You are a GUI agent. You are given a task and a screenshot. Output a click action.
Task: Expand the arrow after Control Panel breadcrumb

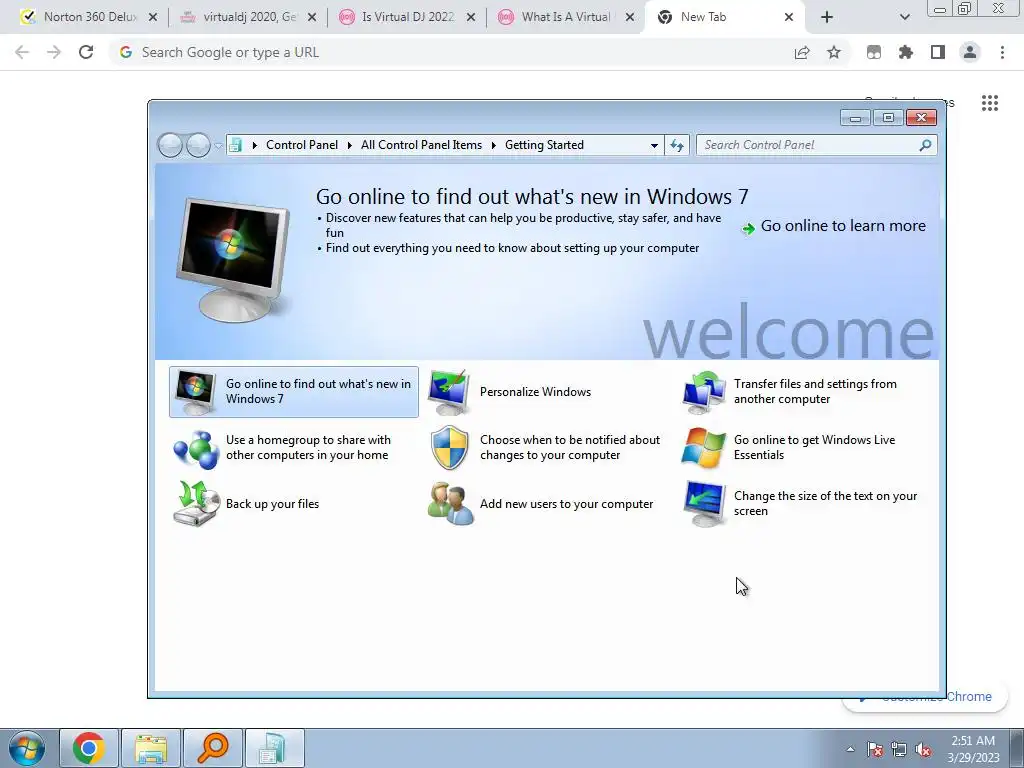click(350, 145)
